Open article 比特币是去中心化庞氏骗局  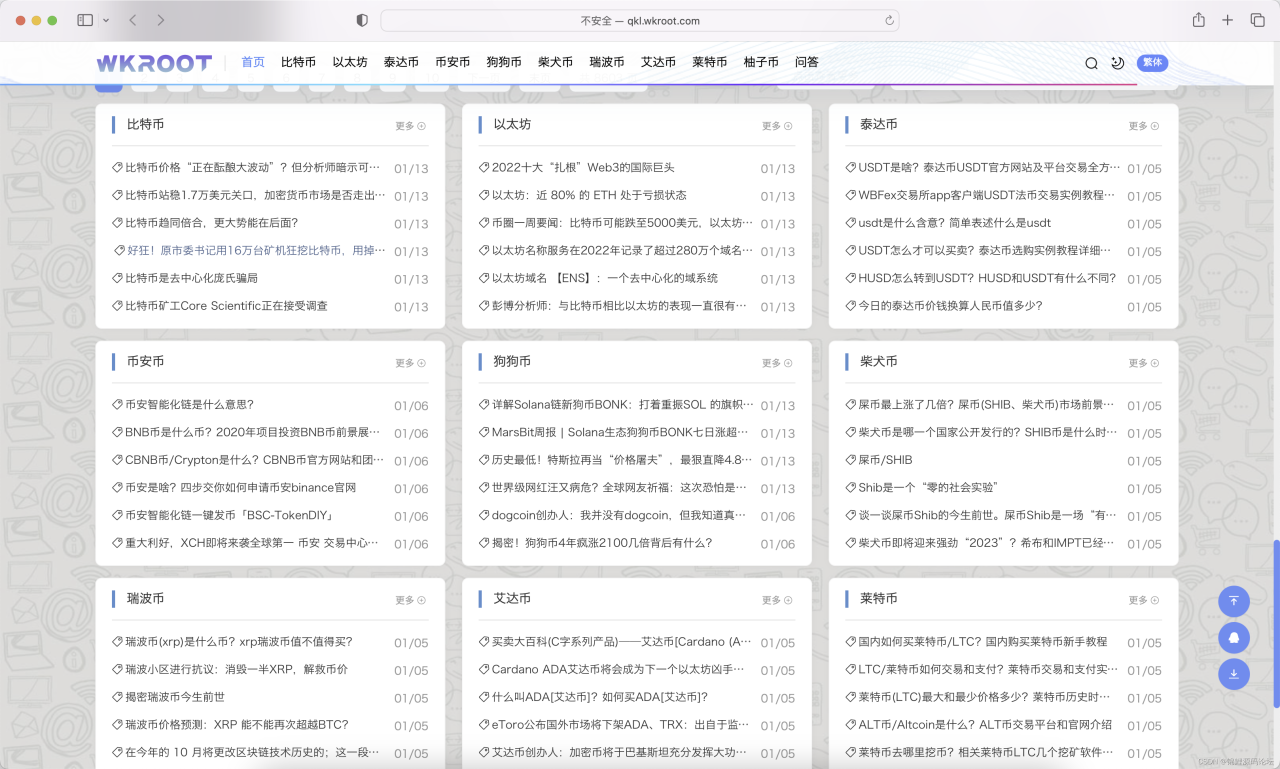[x=191, y=278]
